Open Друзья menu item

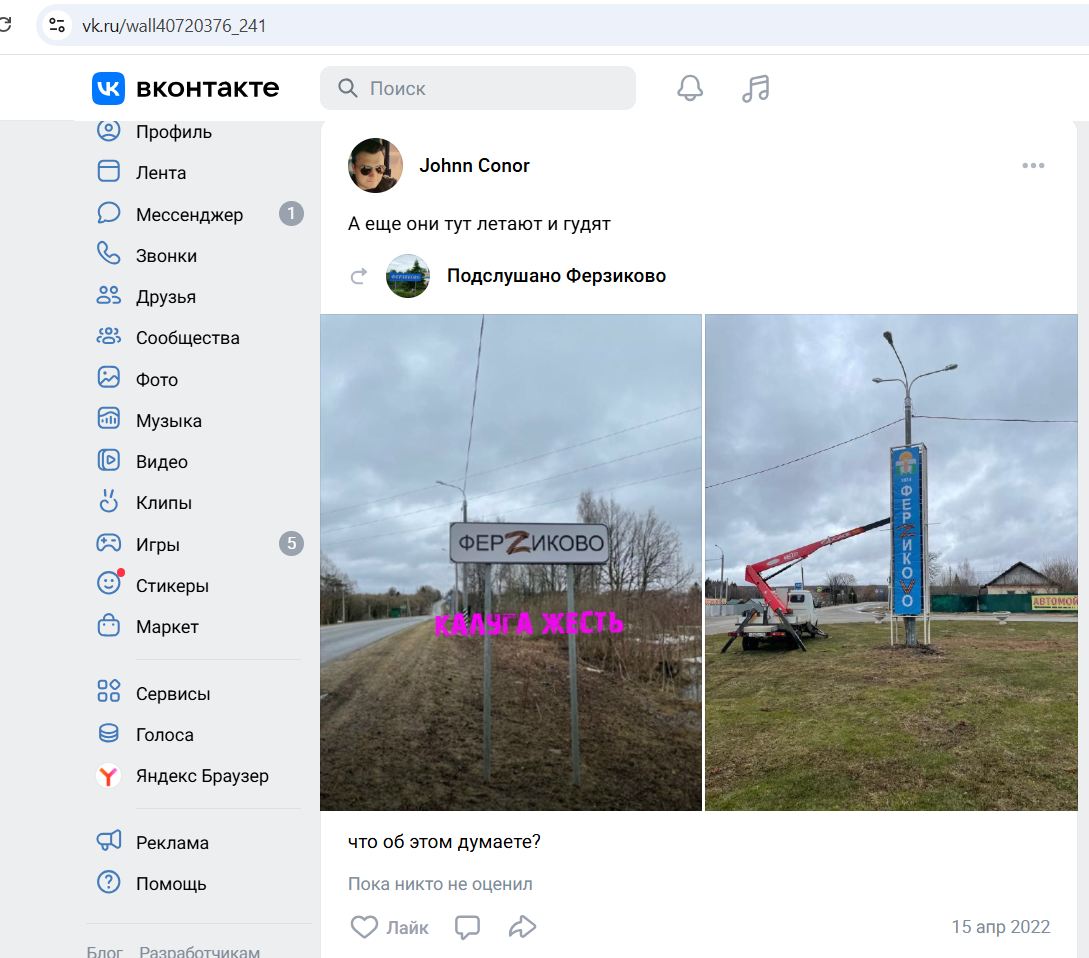pyautogui.click(x=166, y=297)
